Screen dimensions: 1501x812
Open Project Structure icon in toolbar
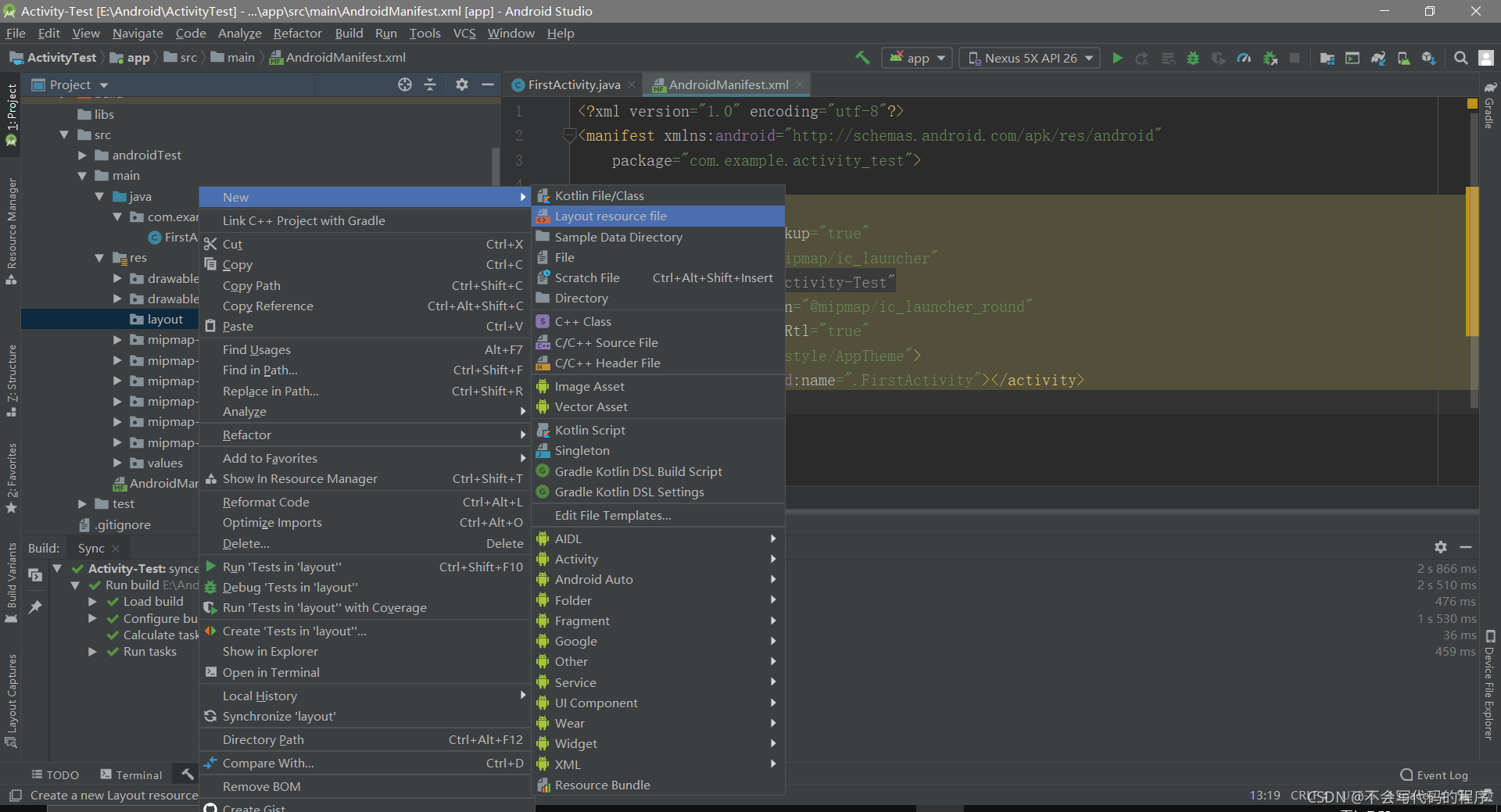tap(1327, 58)
